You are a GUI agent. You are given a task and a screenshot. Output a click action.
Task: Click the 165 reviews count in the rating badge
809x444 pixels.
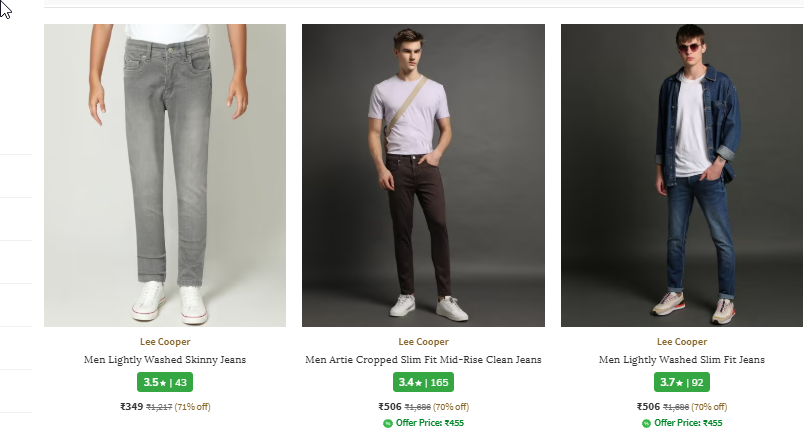pyautogui.click(x=439, y=382)
